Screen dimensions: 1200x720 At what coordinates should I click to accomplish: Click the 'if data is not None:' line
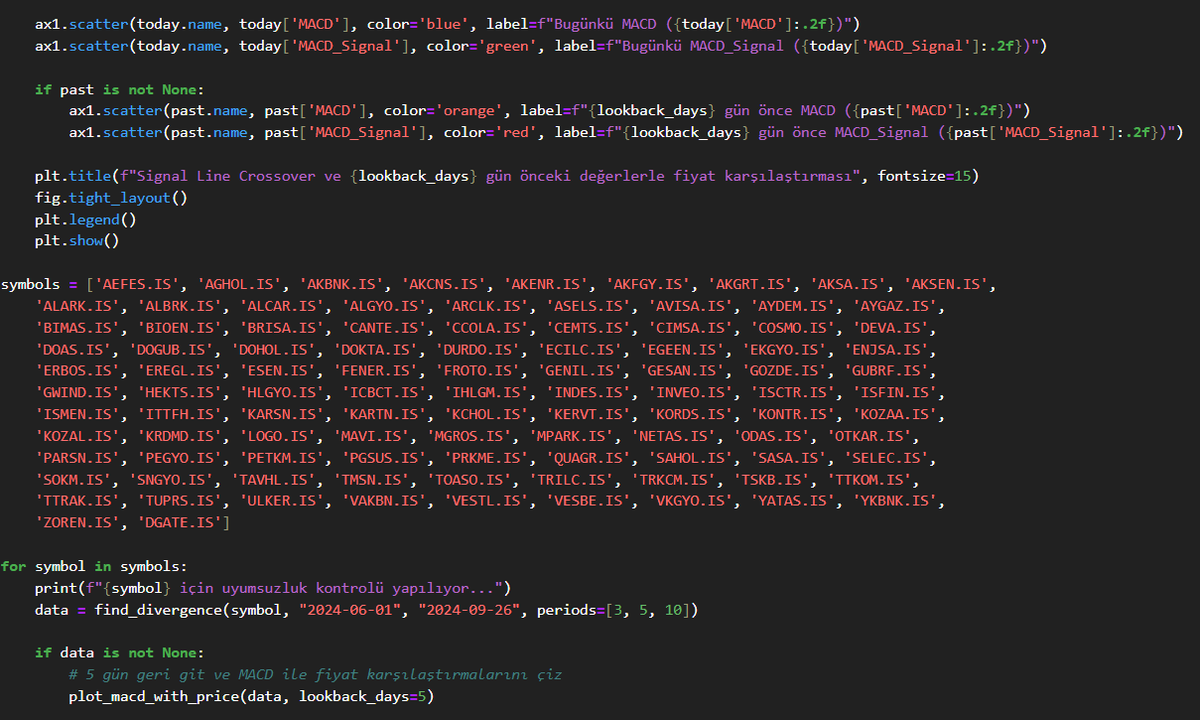click(120, 652)
